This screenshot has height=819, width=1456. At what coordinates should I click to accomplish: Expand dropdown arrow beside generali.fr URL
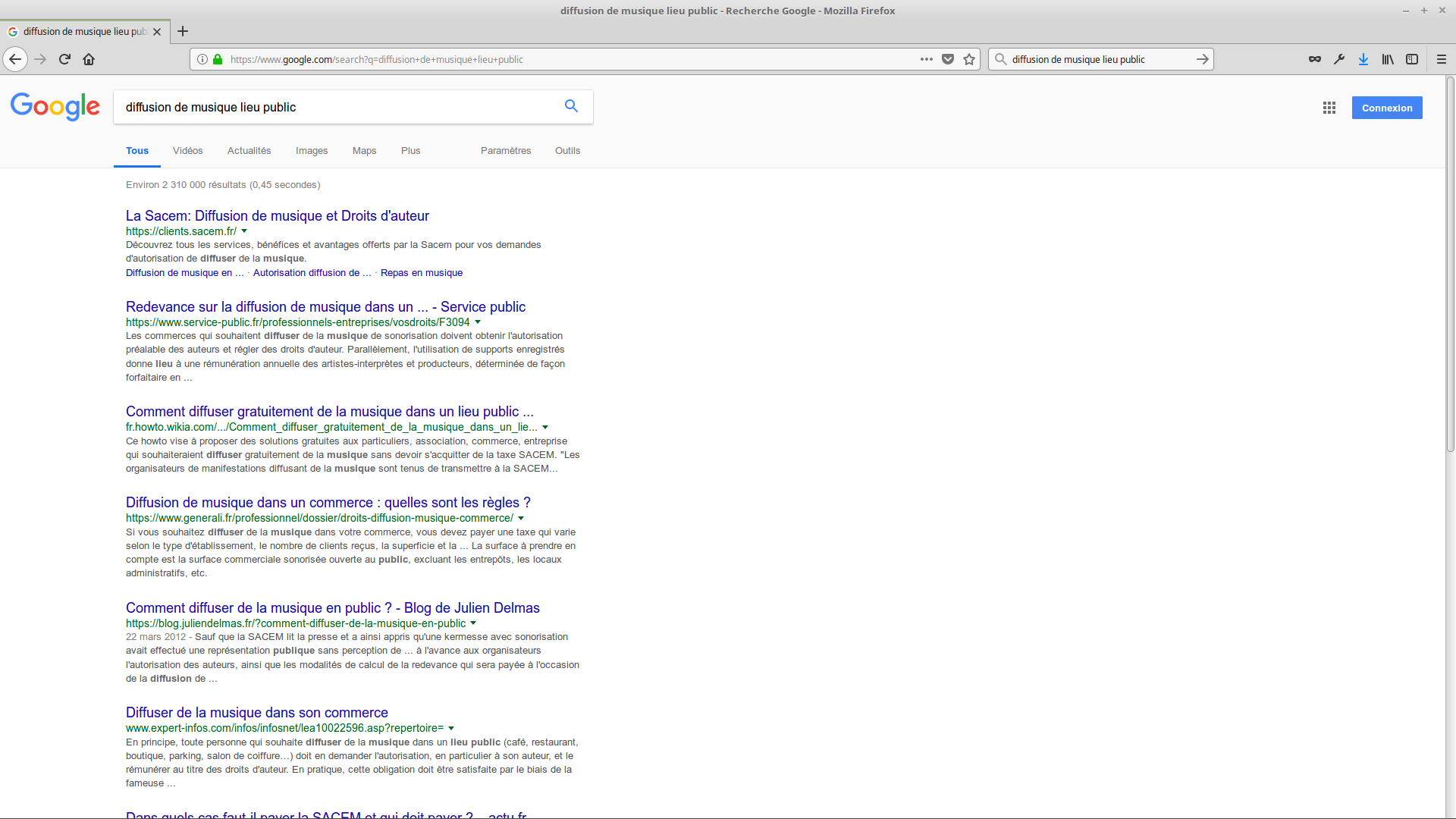point(521,518)
